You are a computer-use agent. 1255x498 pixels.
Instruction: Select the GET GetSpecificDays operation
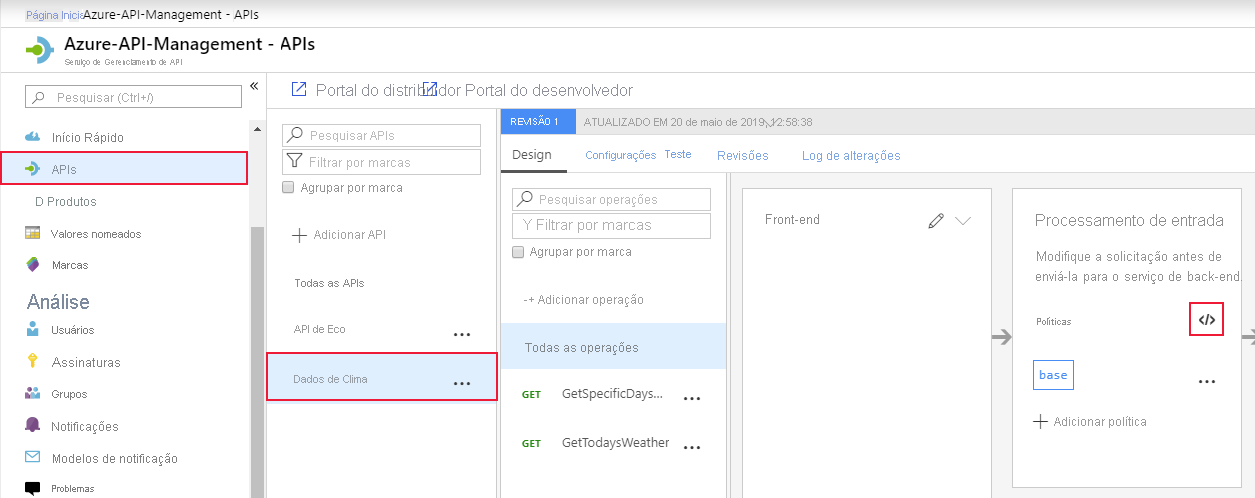(x=613, y=394)
